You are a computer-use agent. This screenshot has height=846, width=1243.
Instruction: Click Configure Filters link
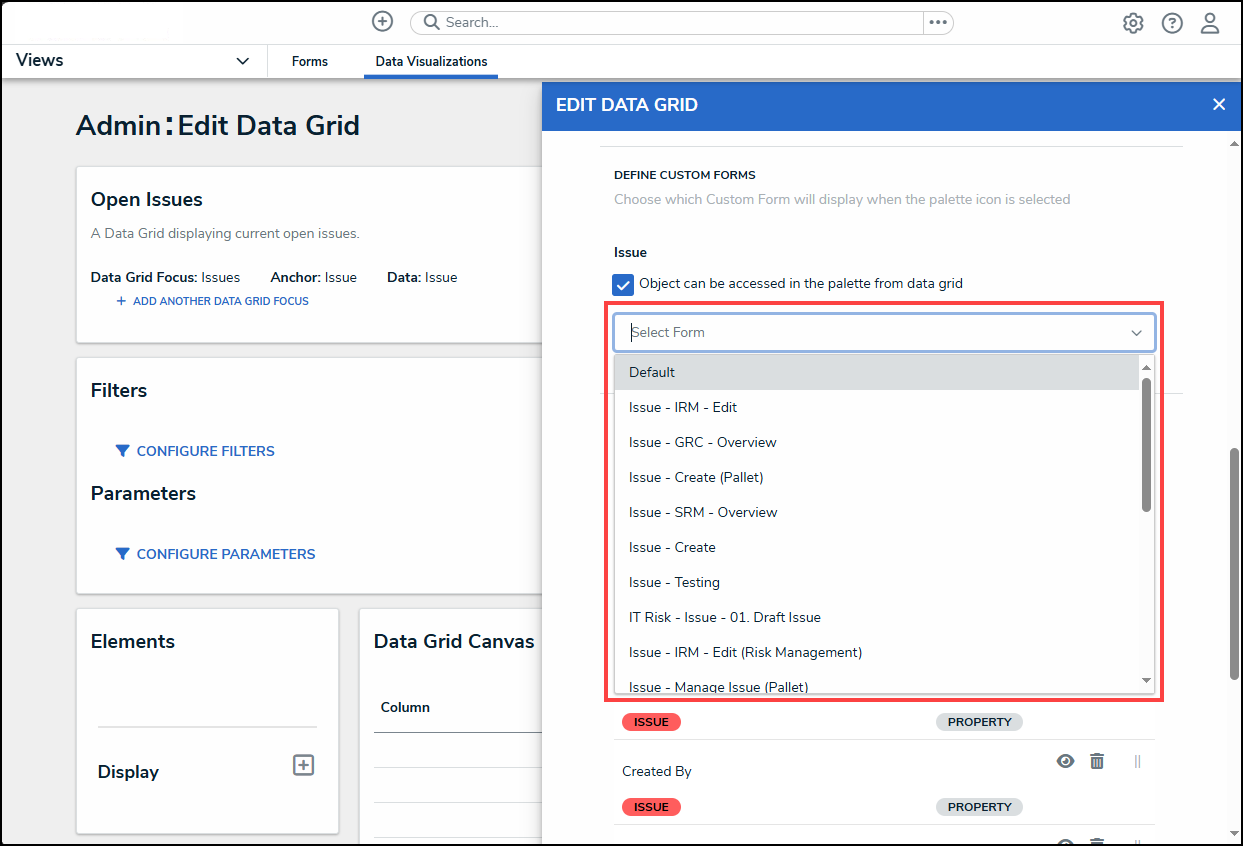pos(205,451)
